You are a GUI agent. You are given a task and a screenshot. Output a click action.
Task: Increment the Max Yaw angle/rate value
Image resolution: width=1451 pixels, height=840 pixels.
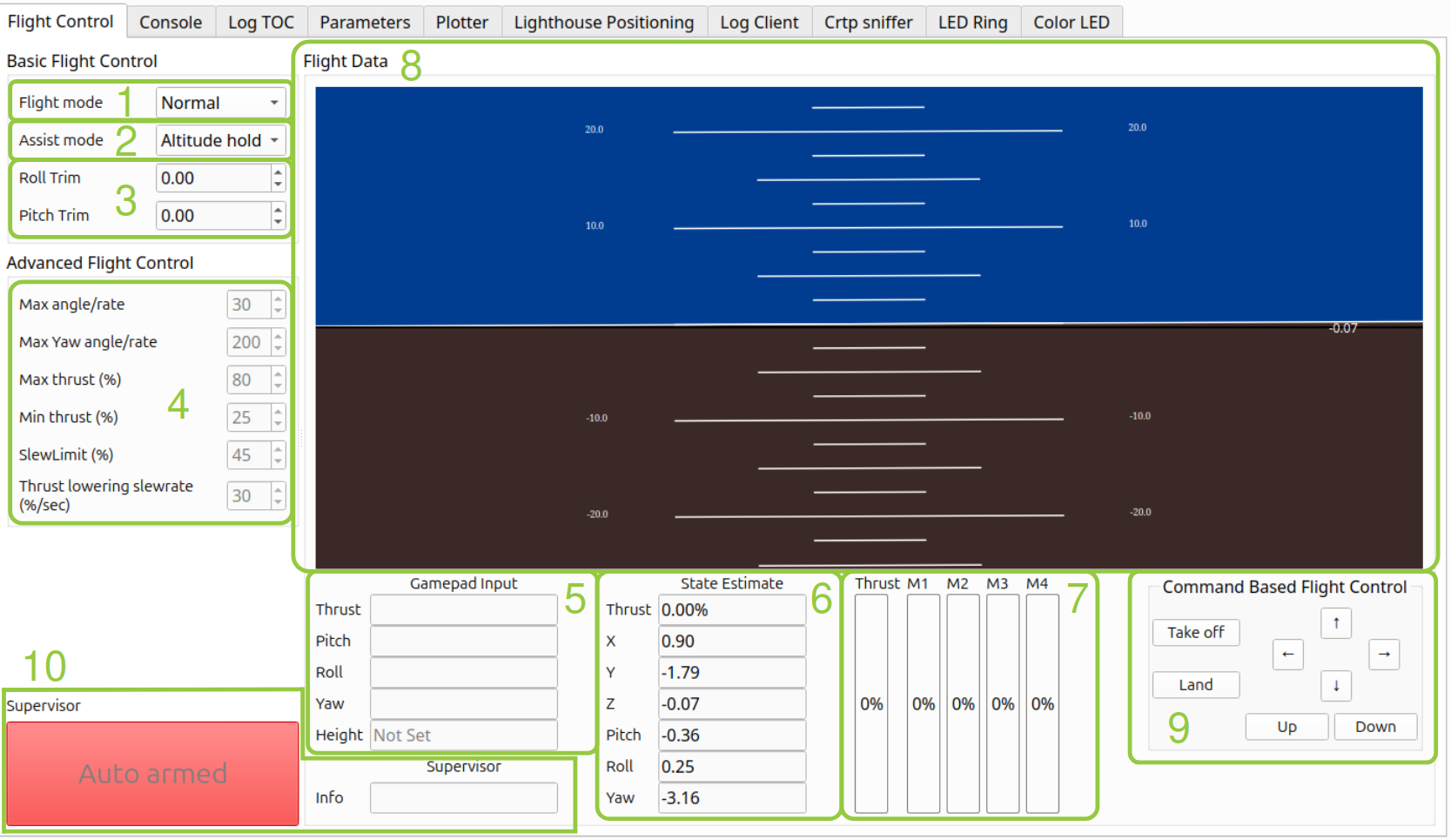coord(278,337)
